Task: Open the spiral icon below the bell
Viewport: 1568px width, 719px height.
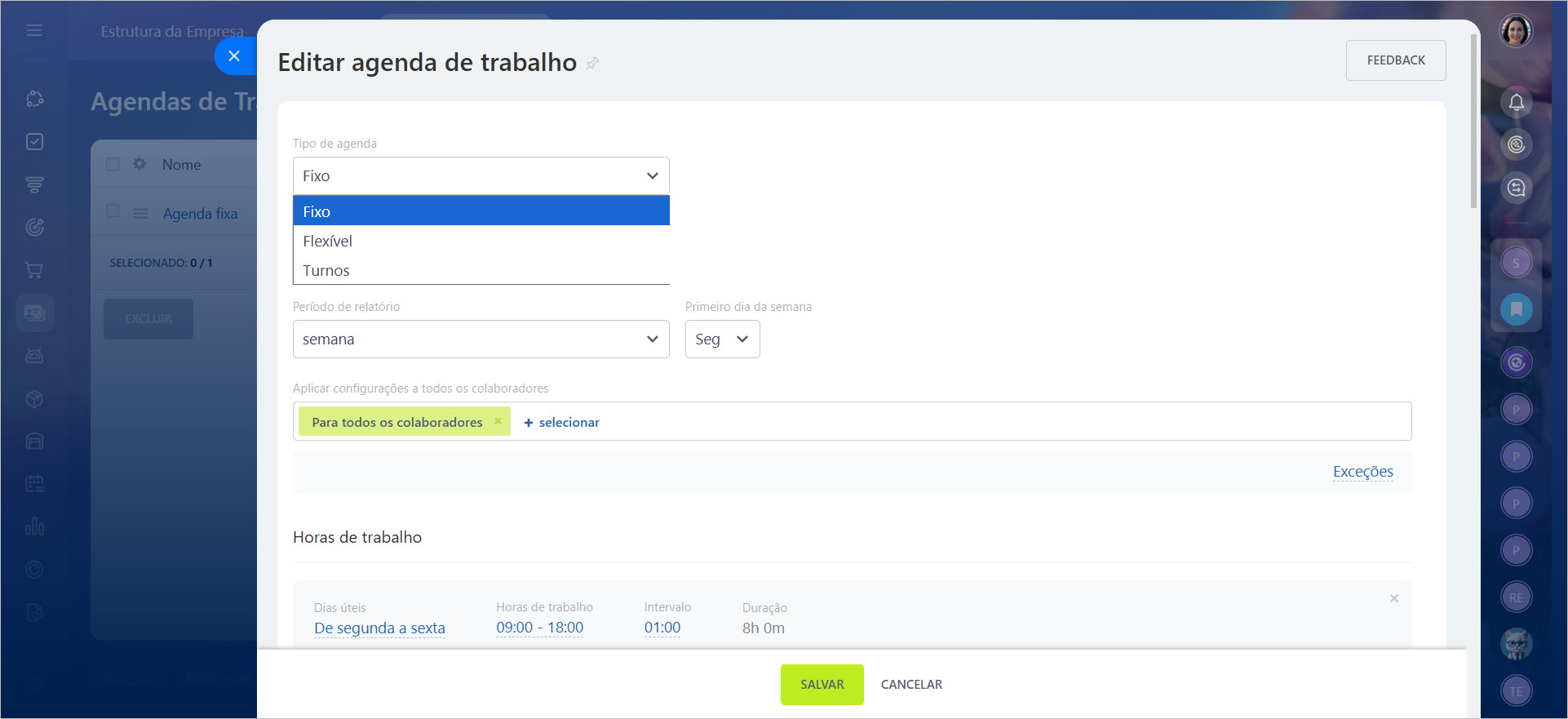Action: coord(1516,144)
